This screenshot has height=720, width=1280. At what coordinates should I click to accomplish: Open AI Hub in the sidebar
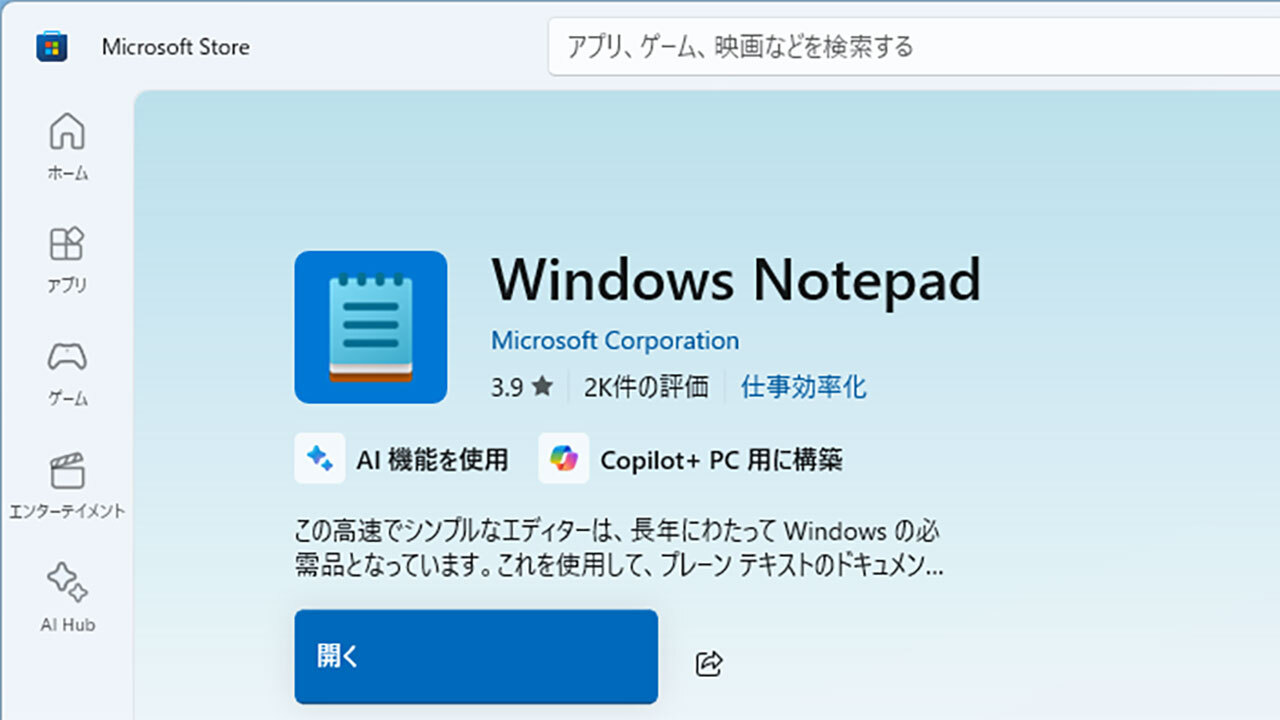point(67,598)
